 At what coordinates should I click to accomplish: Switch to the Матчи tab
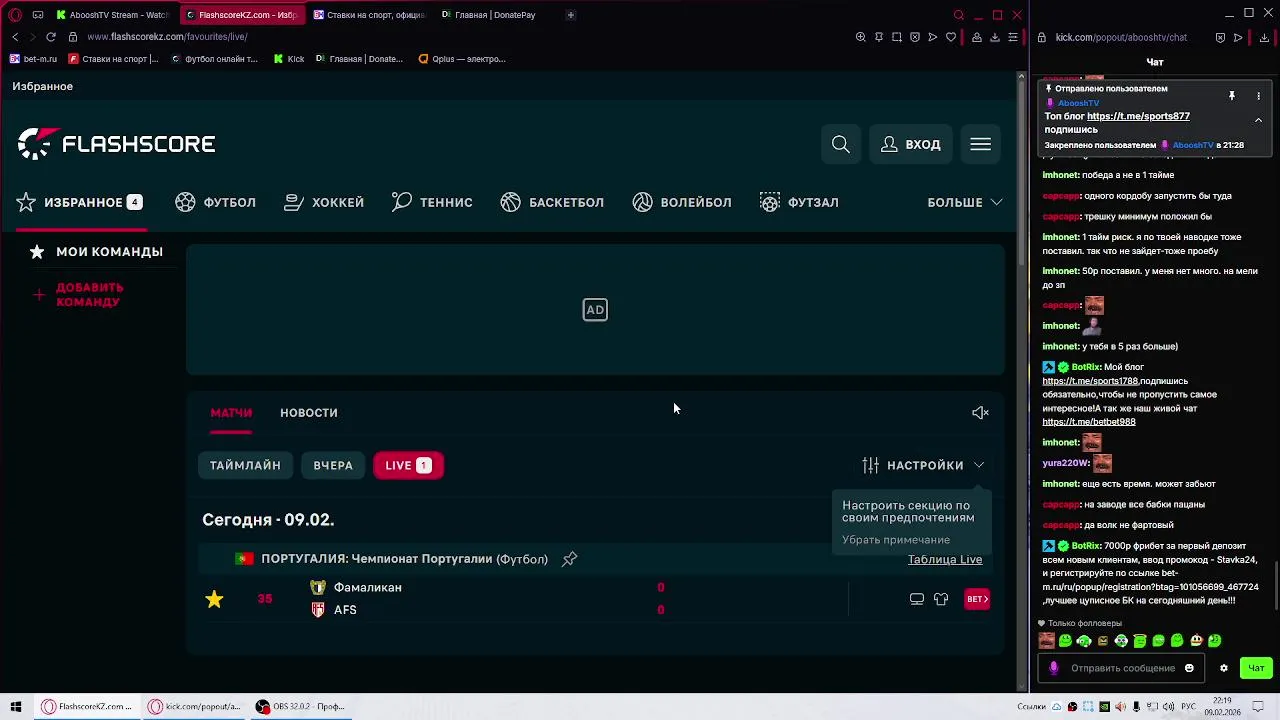(x=231, y=412)
